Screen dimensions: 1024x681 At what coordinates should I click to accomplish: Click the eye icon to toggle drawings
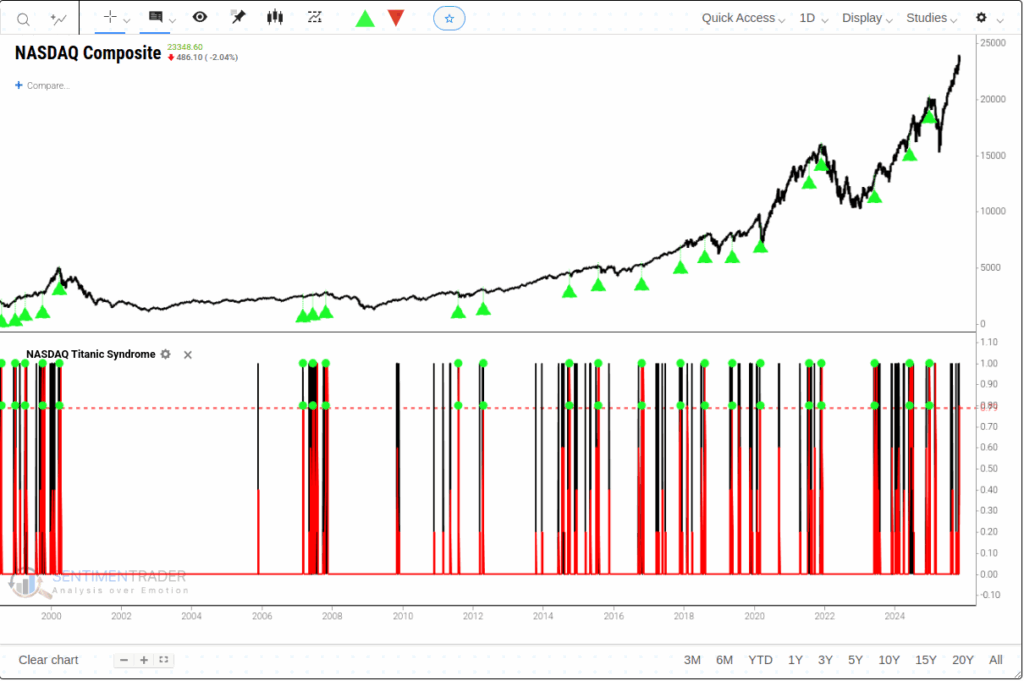199,17
